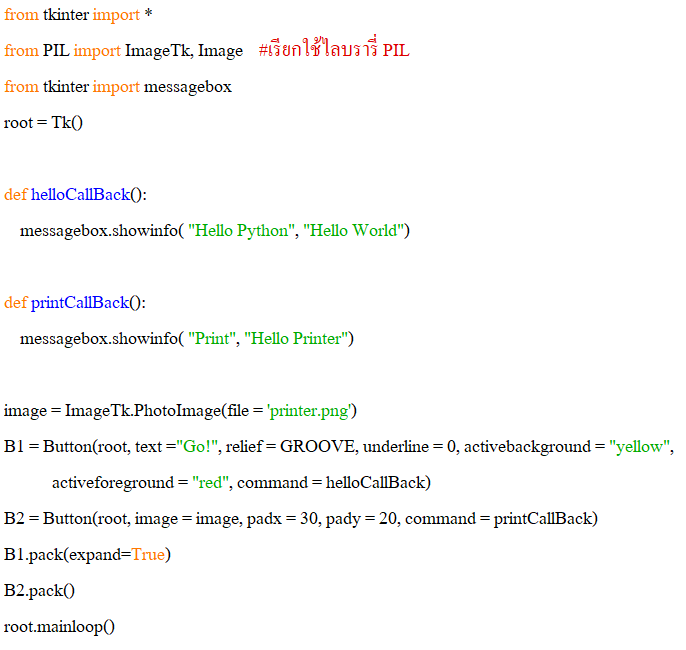The height and width of the screenshot is (650, 686).
Task: Click the word 'activebackground'
Action: pyautogui.click(x=527, y=447)
